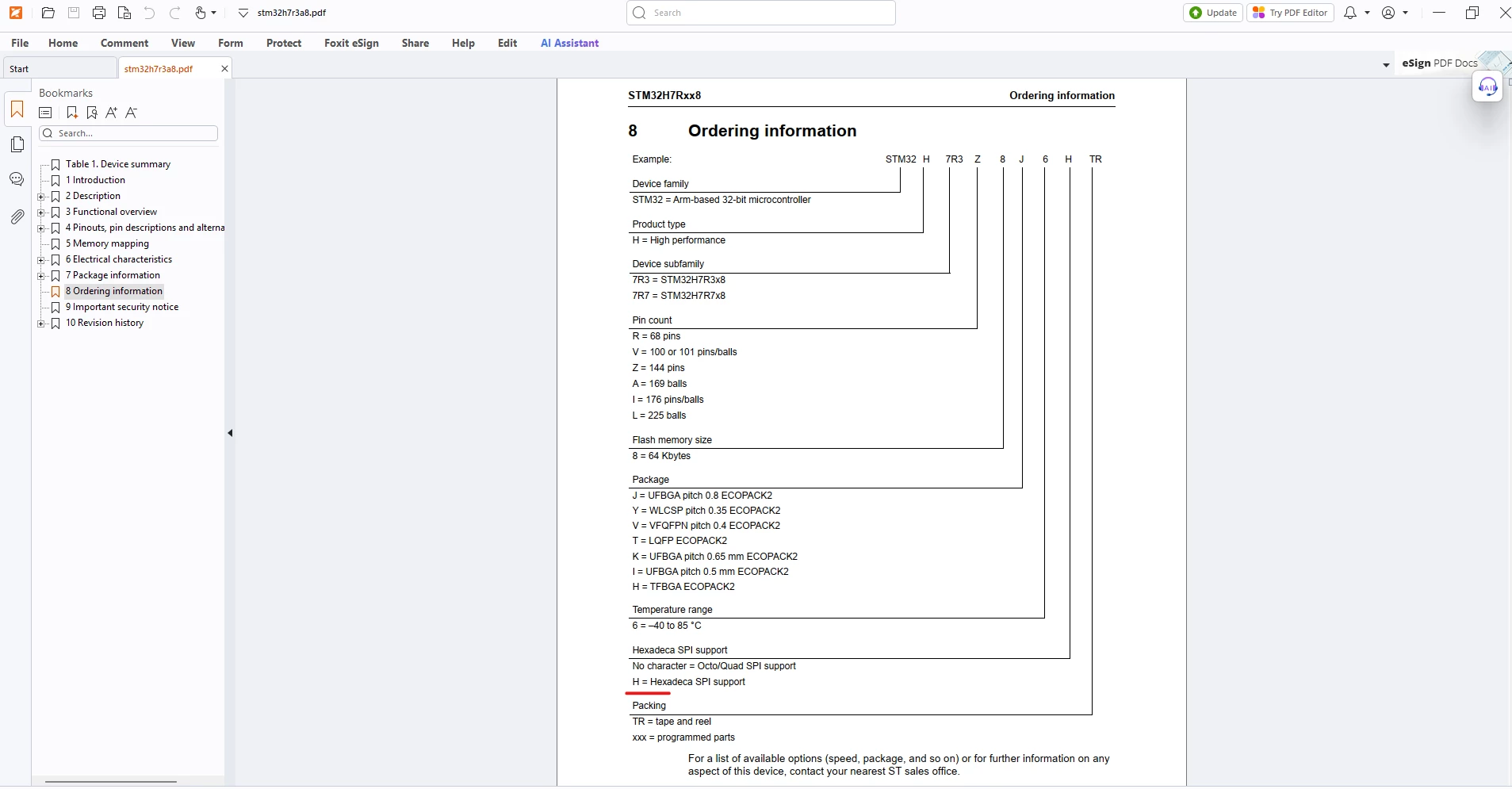Open the AI Assistant tab
The image size is (1512, 789).
[x=569, y=43]
